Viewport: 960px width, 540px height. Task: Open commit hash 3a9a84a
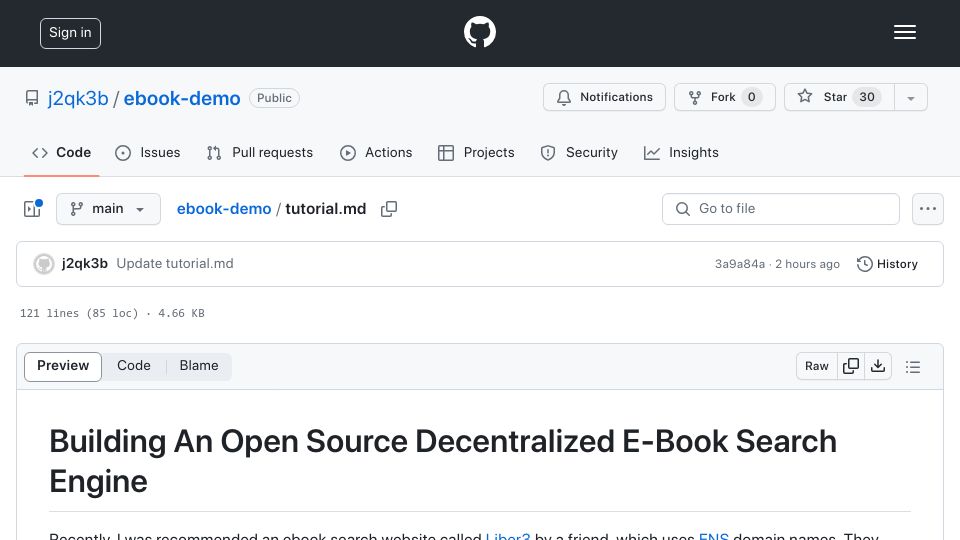(740, 264)
